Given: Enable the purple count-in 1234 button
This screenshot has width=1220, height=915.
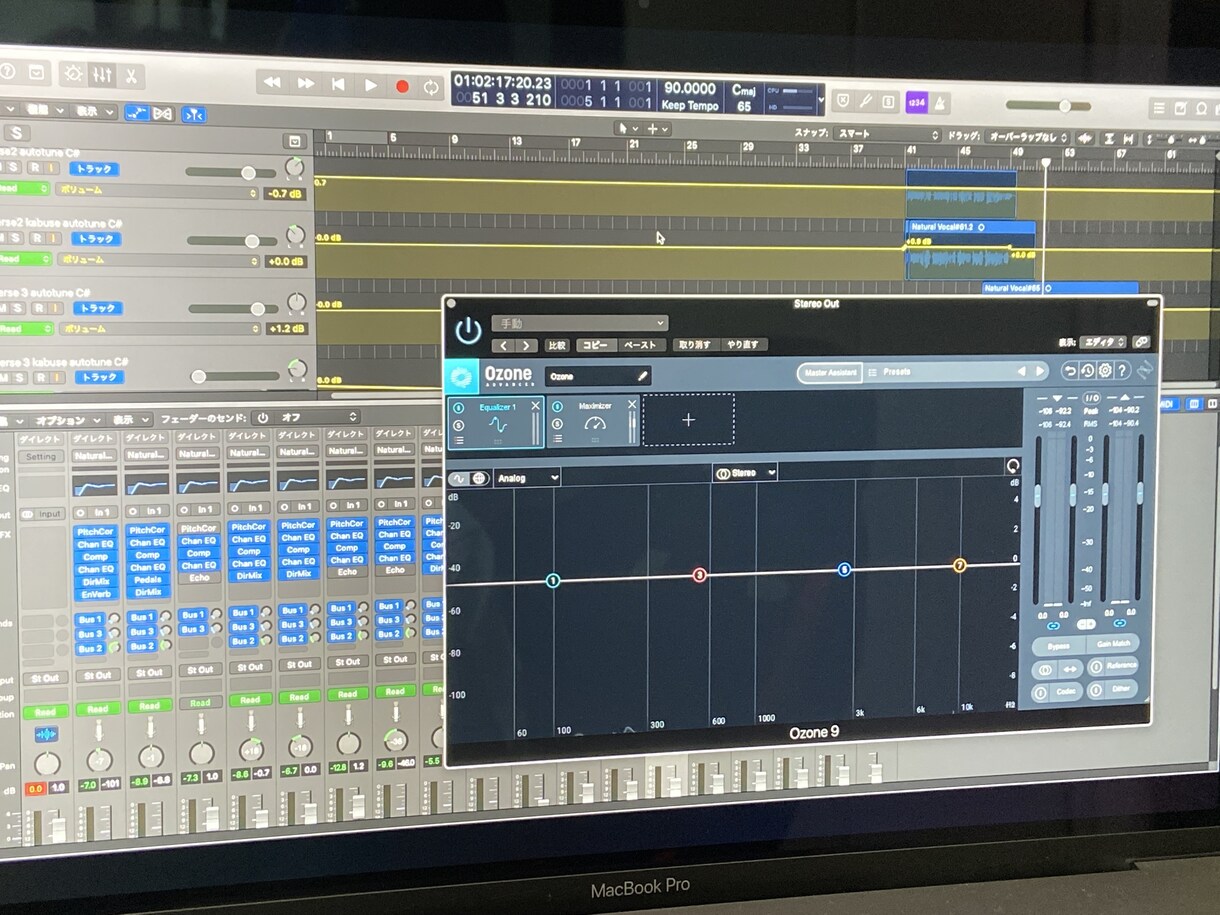Looking at the screenshot, I should [x=915, y=102].
